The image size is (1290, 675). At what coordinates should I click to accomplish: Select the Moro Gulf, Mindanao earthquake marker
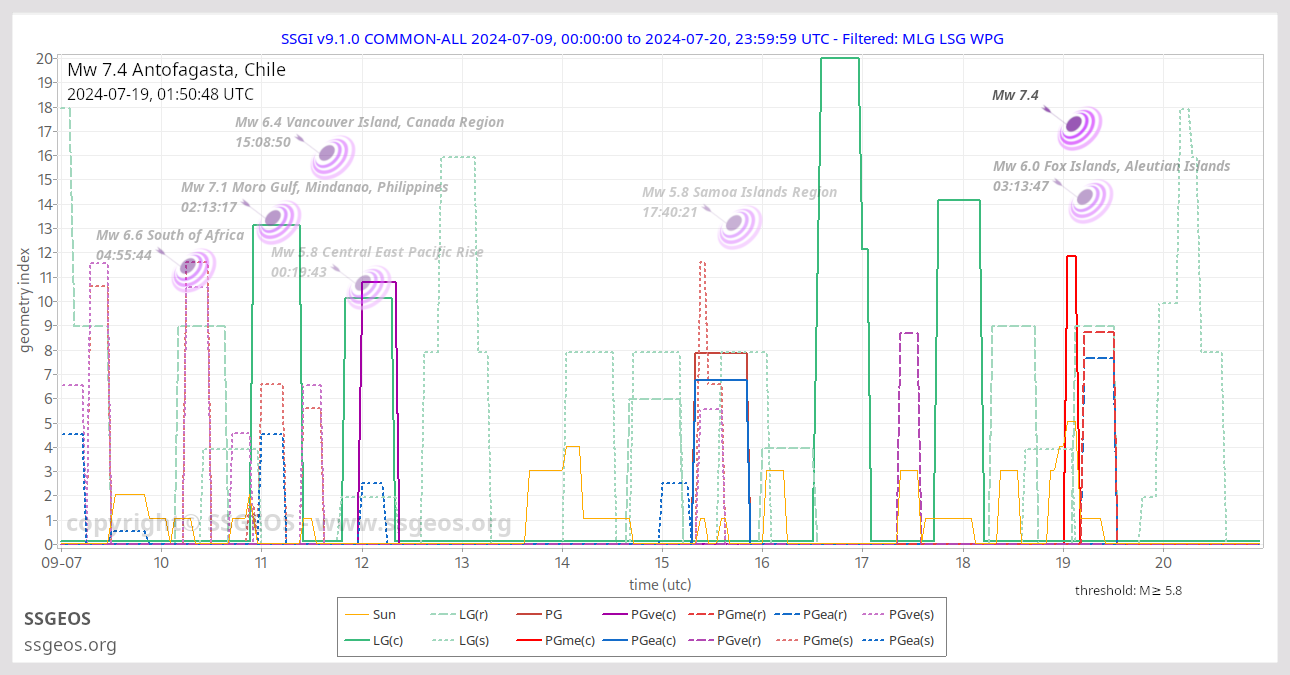[x=276, y=217]
